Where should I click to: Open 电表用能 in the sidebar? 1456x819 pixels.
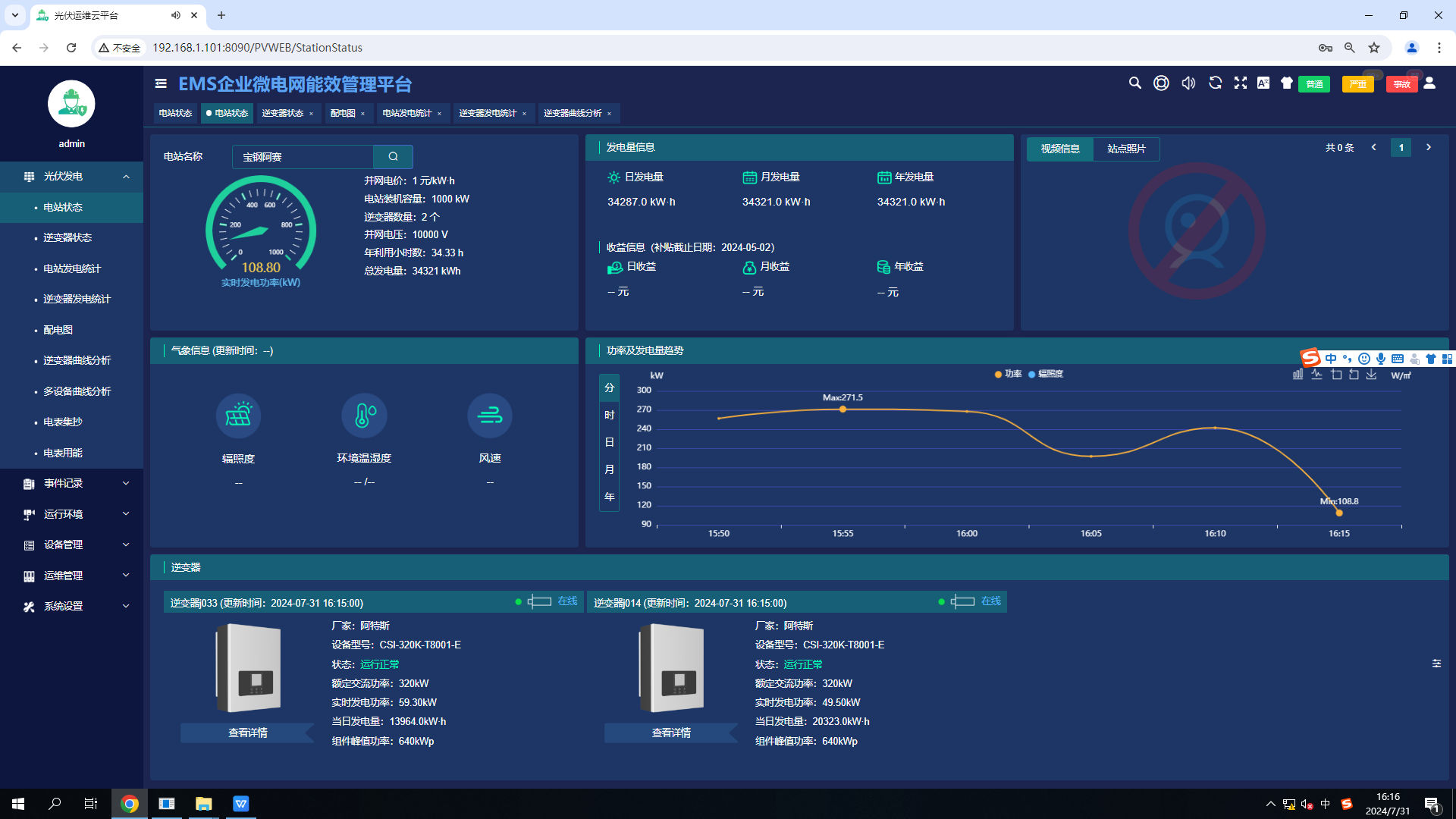click(71, 453)
